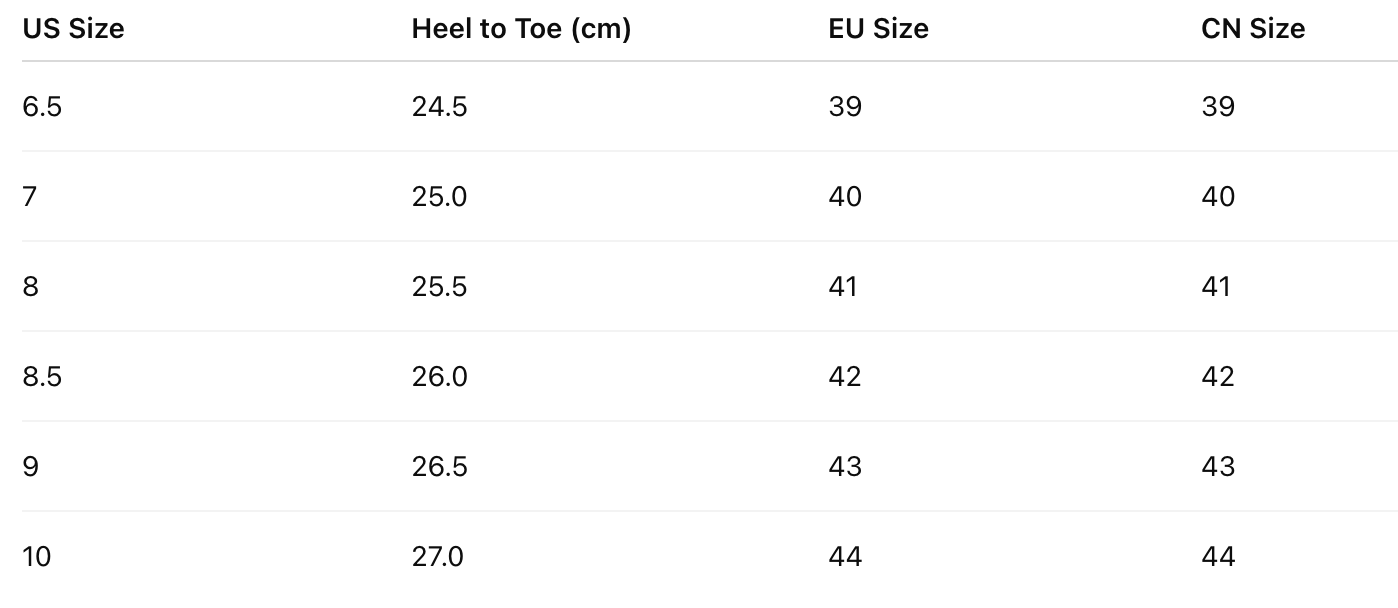Click EU size 39 cell

point(845,106)
